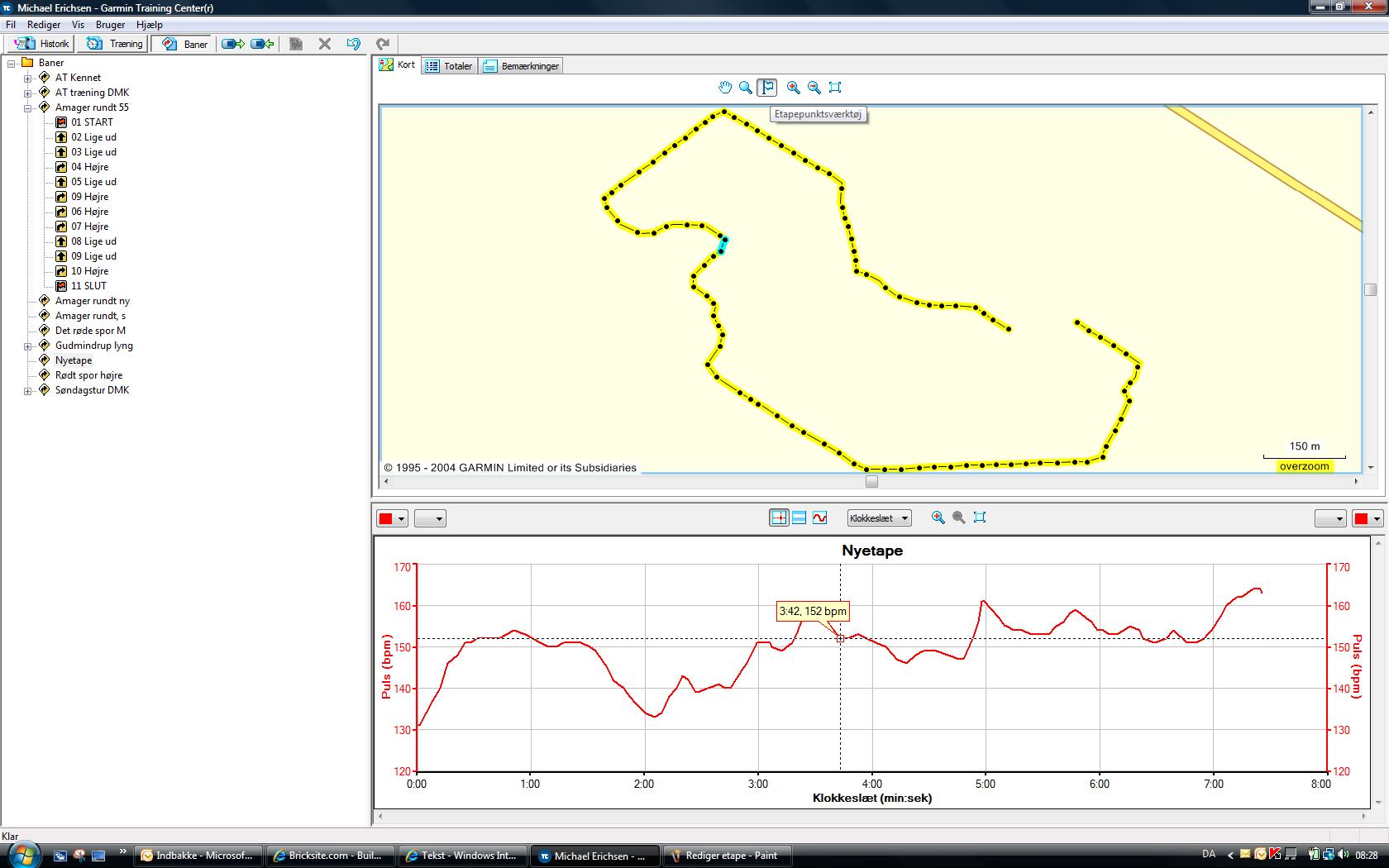Click the send to device toolbar icon
The width and height of the screenshot is (1389, 868).
click(x=233, y=44)
